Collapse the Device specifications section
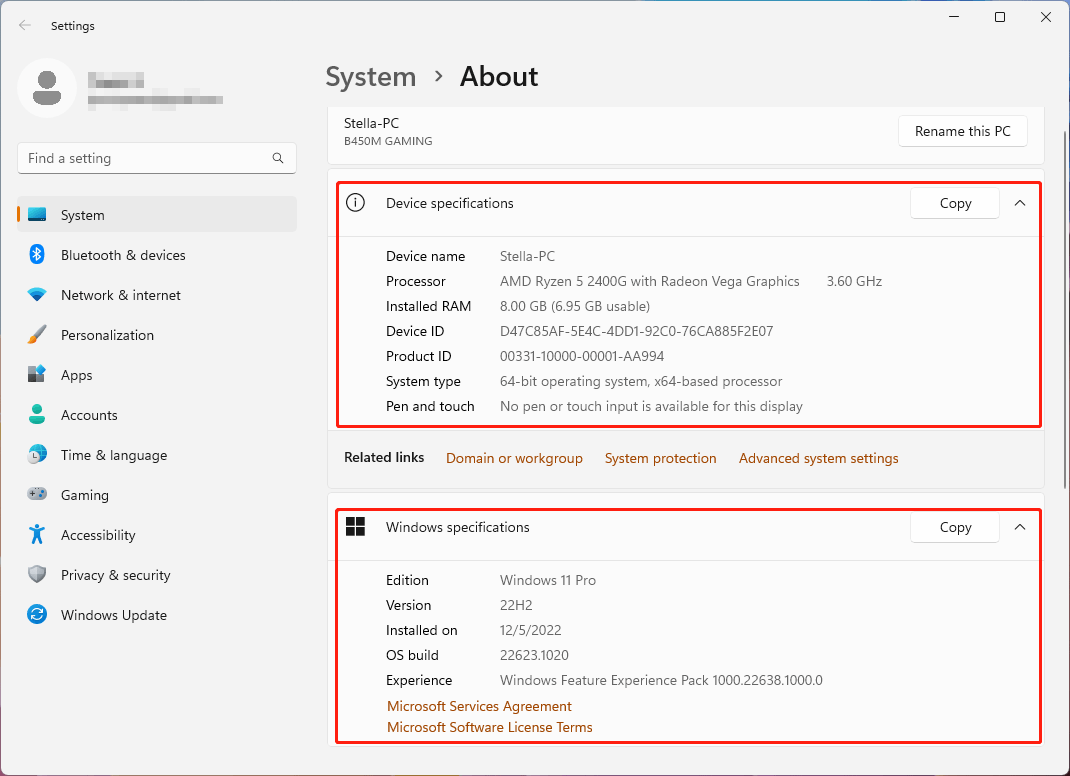Image resolution: width=1070 pixels, height=776 pixels. [1019, 203]
